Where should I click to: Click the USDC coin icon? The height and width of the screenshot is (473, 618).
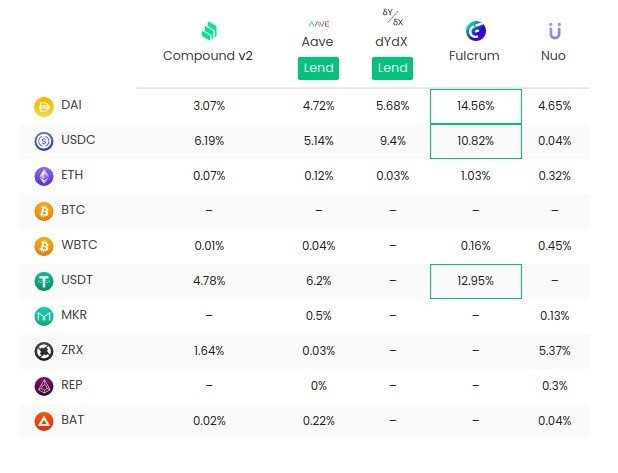pyautogui.click(x=44, y=141)
